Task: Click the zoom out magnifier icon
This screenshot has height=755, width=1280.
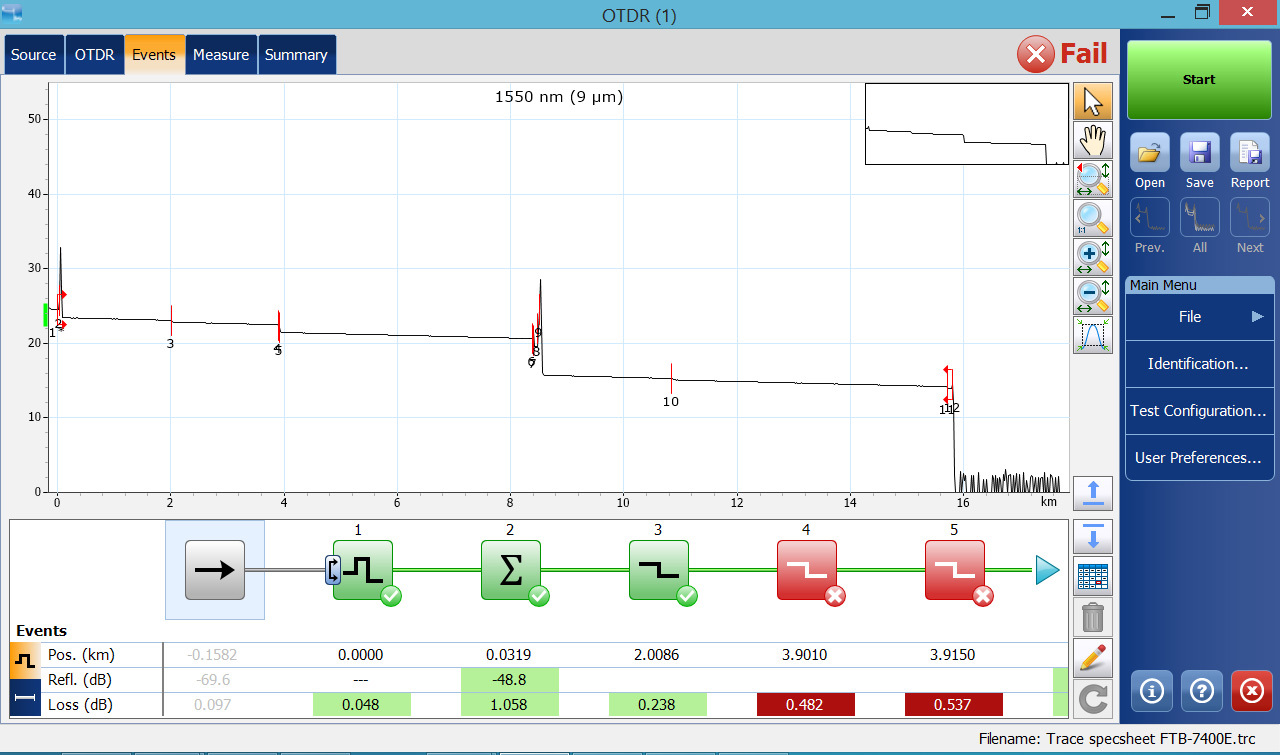Action: point(1092,296)
